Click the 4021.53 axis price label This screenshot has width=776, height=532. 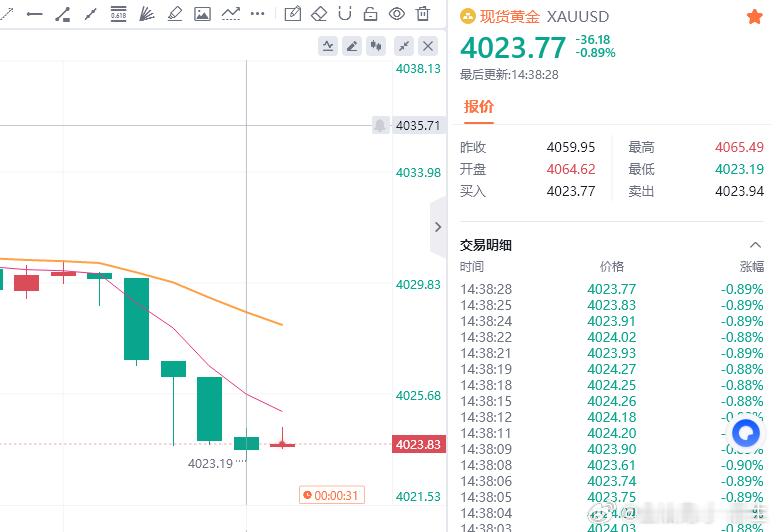click(x=418, y=496)
